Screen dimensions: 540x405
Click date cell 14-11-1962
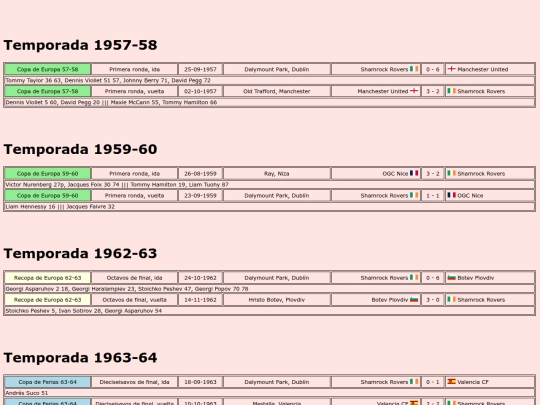200,300
